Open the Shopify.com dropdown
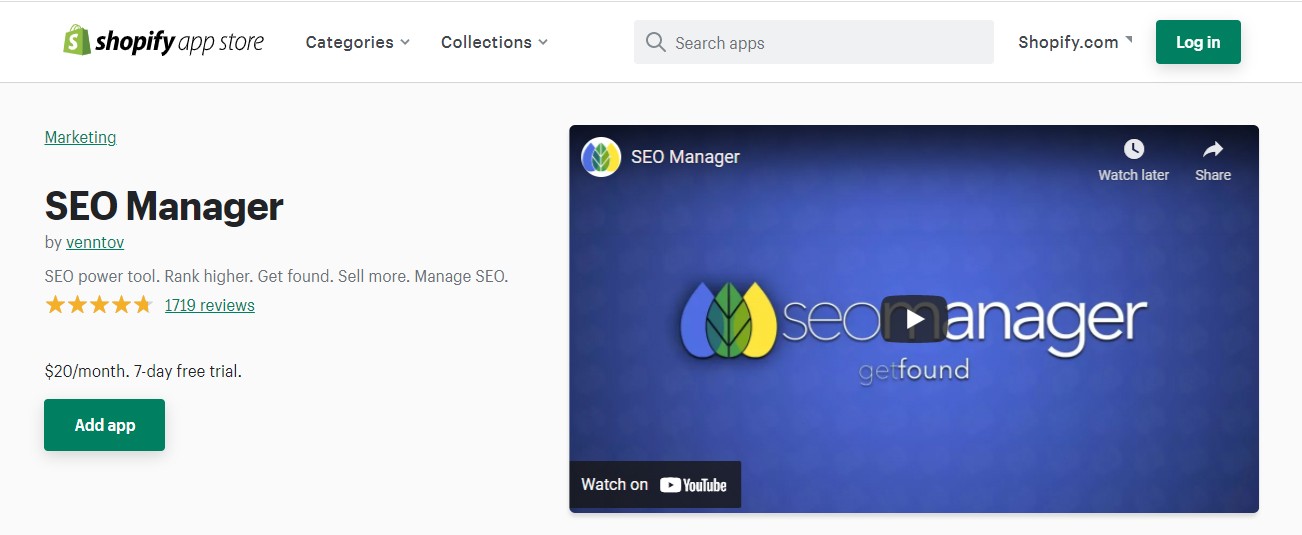This screenshot has width=1302, height=535. [x=1075, y=42]
